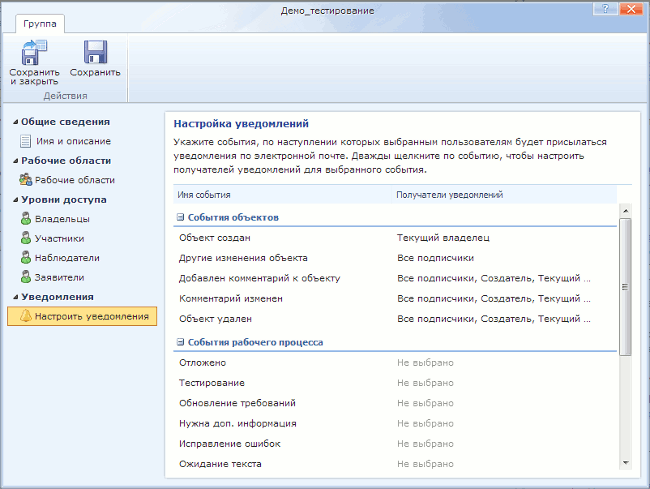This screenshot has height=489, width=650.
Task: Collapse the События рабочего процесса group
Action: [180, 342]
